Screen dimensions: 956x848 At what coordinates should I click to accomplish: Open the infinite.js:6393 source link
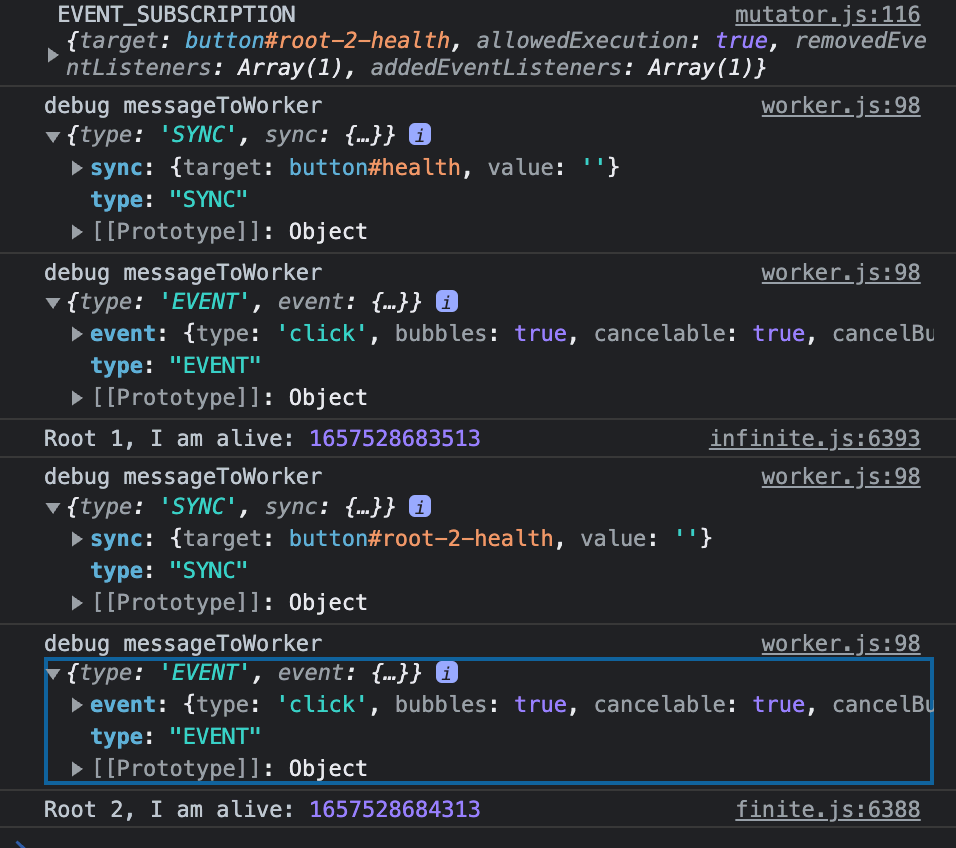(x=814, y=438)
